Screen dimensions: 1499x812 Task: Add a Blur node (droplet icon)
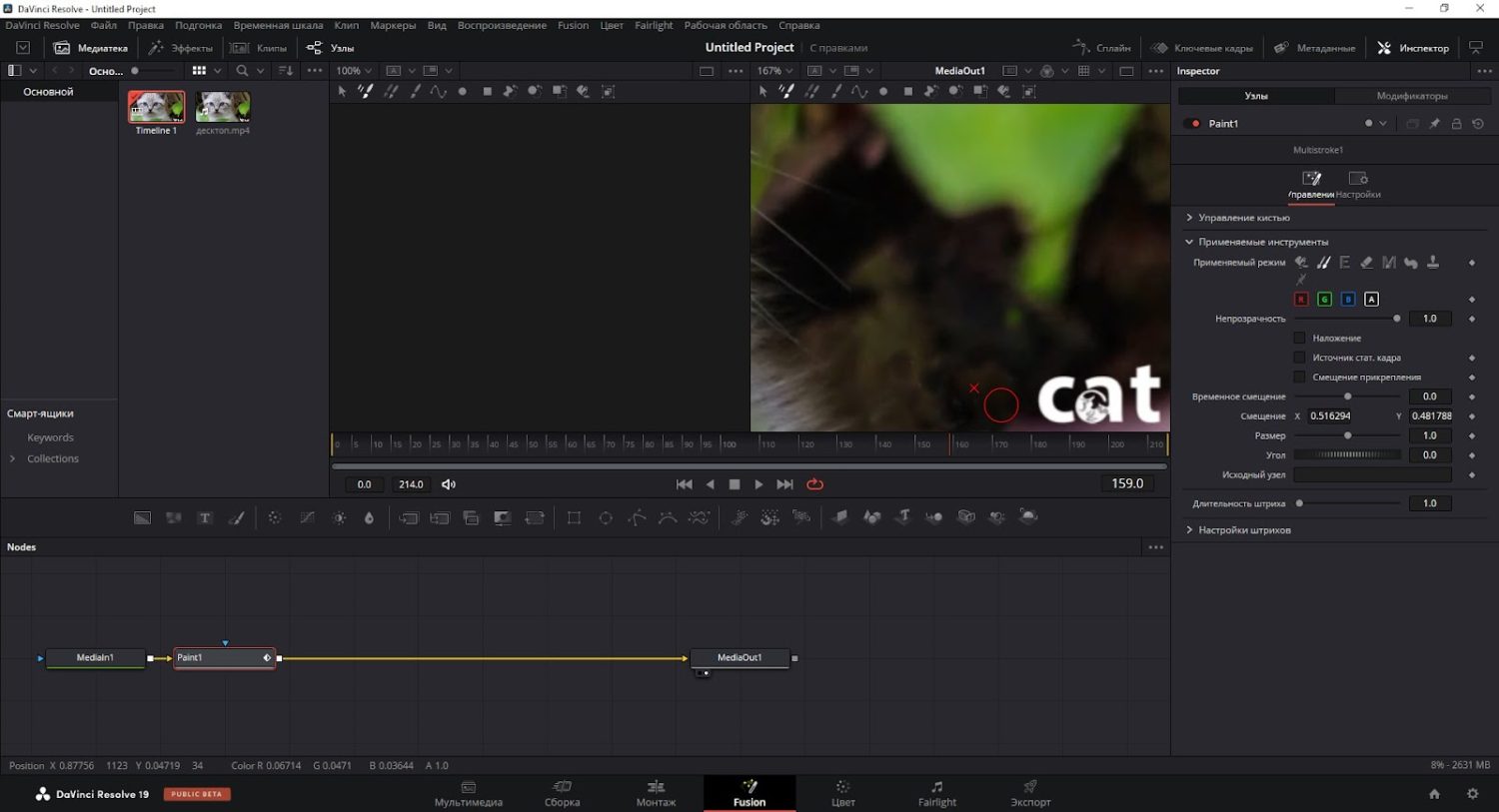point(369,517)
